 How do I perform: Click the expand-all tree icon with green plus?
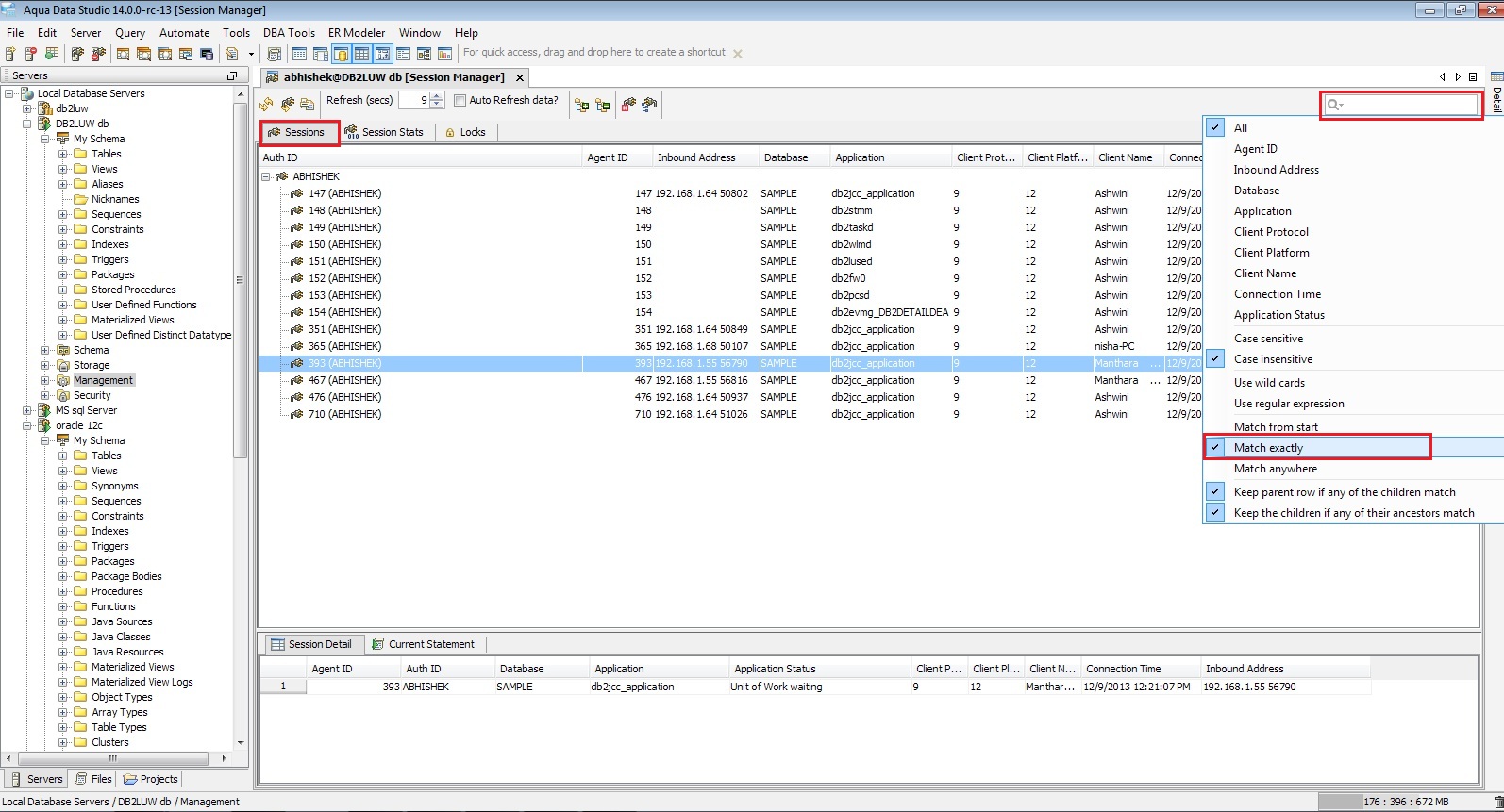(582, 105)
